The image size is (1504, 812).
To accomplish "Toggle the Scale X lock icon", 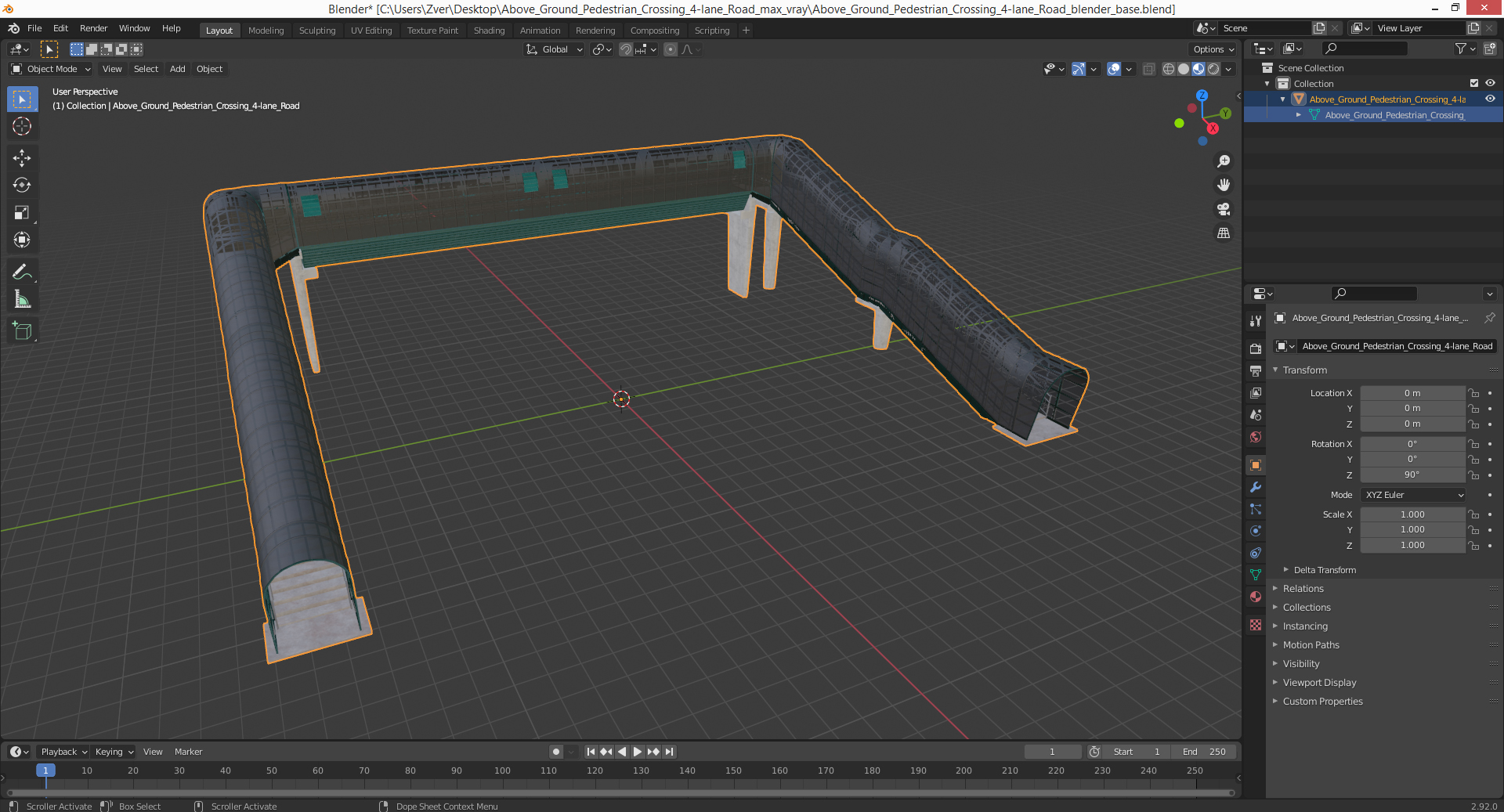I will point(1473,514).
